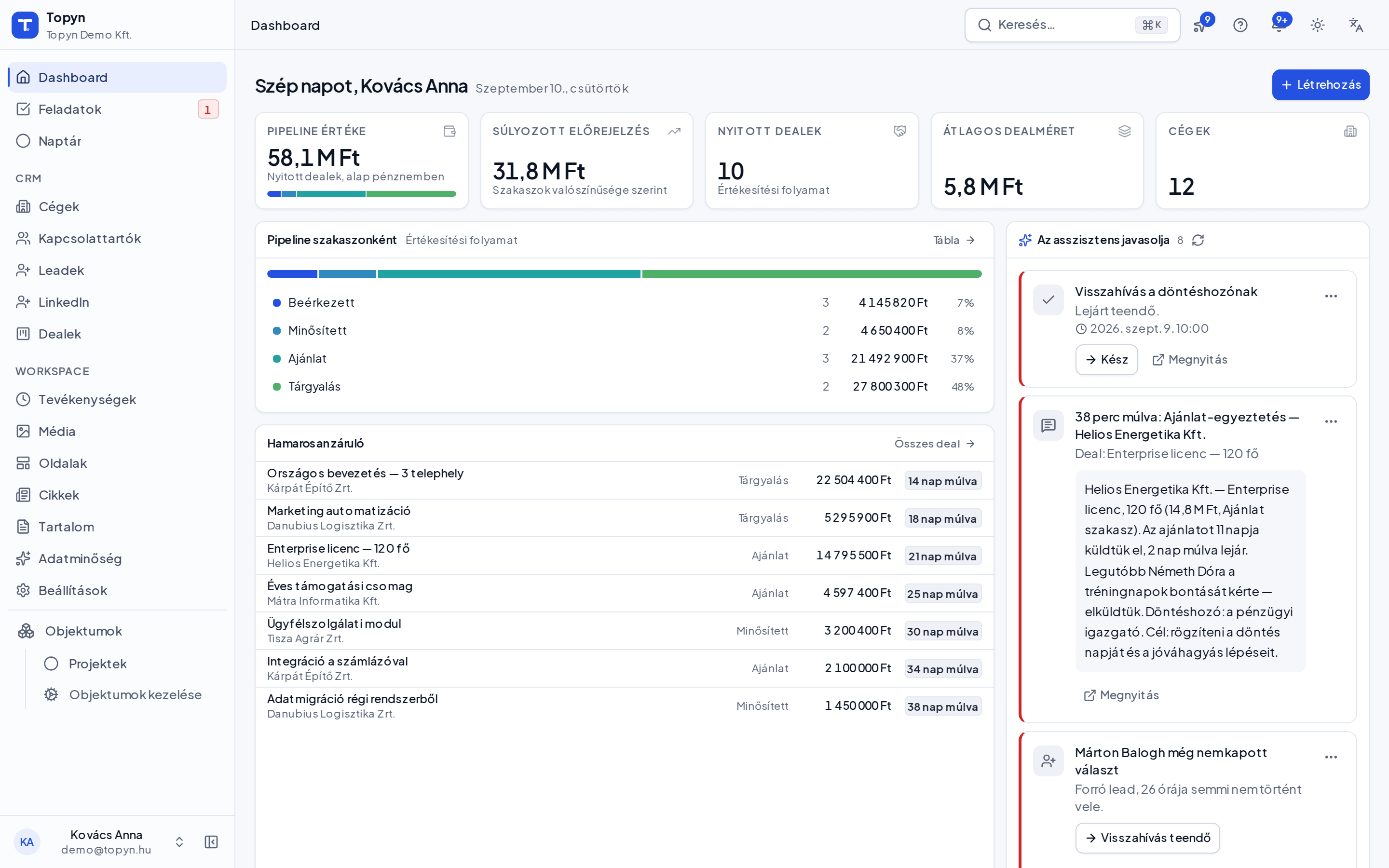This screenshot has width=1389, height=868.
Task: Click the handshake icon on Nyitott dealek card
Action: [900, 132]
